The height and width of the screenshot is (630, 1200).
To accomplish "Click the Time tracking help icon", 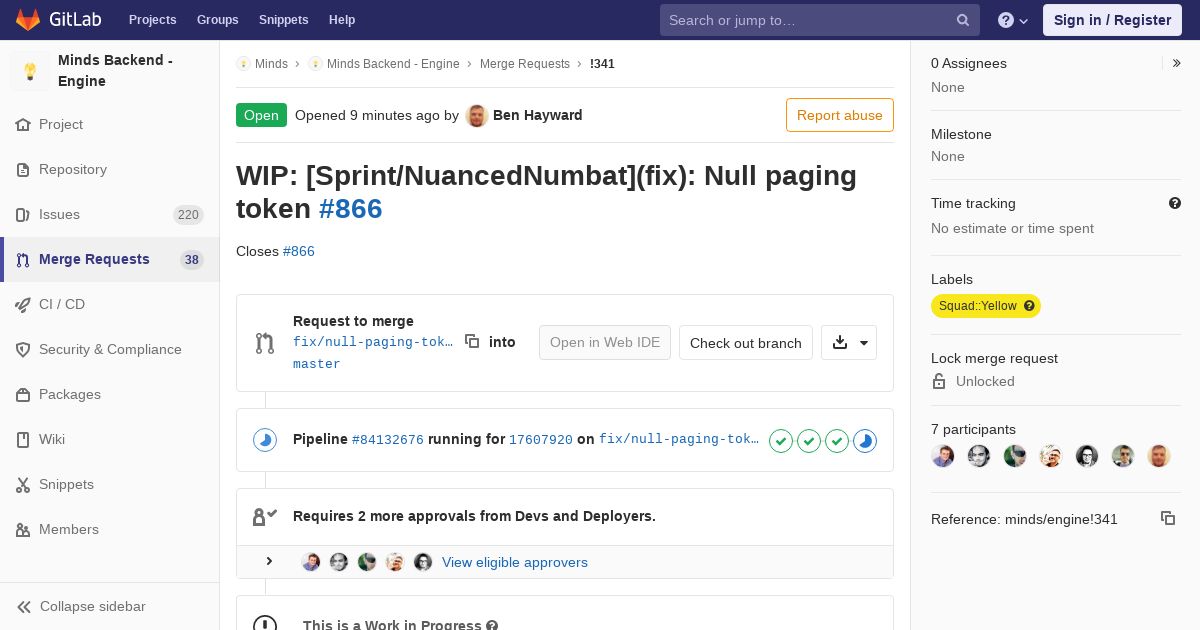I will point(1175,203).
